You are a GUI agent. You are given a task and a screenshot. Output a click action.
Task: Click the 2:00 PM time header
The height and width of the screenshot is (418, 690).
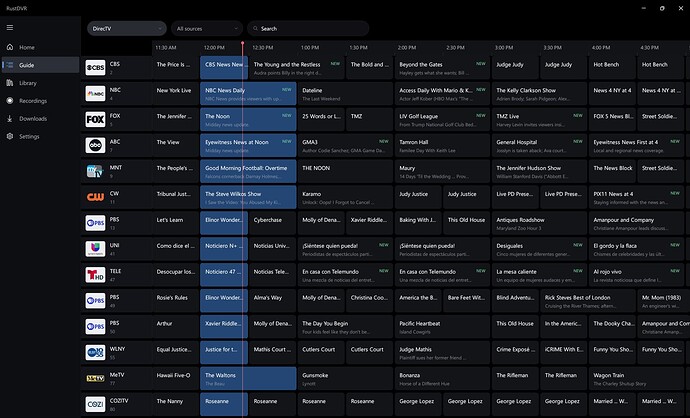coord(407,48)
